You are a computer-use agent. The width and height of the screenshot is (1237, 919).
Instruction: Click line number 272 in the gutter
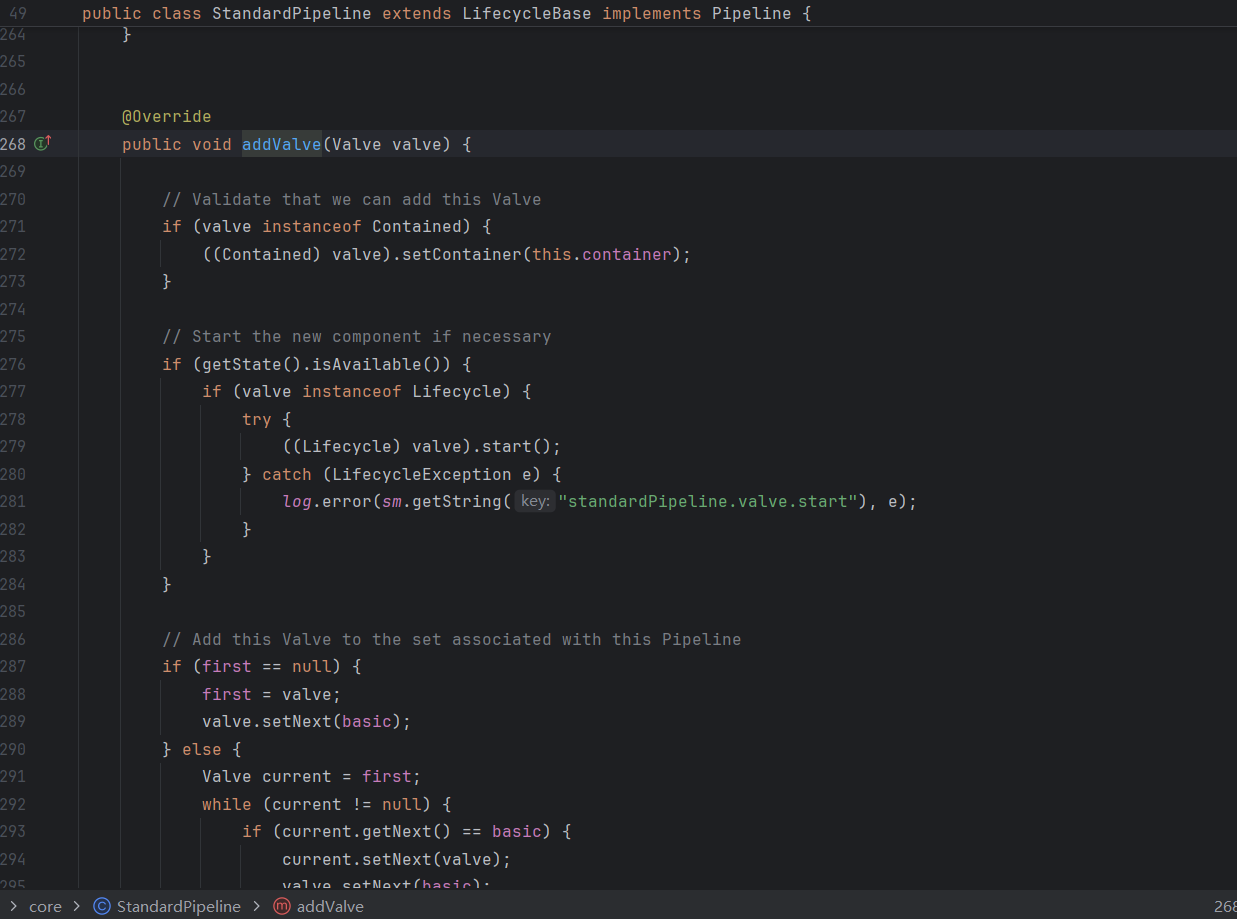pos(14,254)
